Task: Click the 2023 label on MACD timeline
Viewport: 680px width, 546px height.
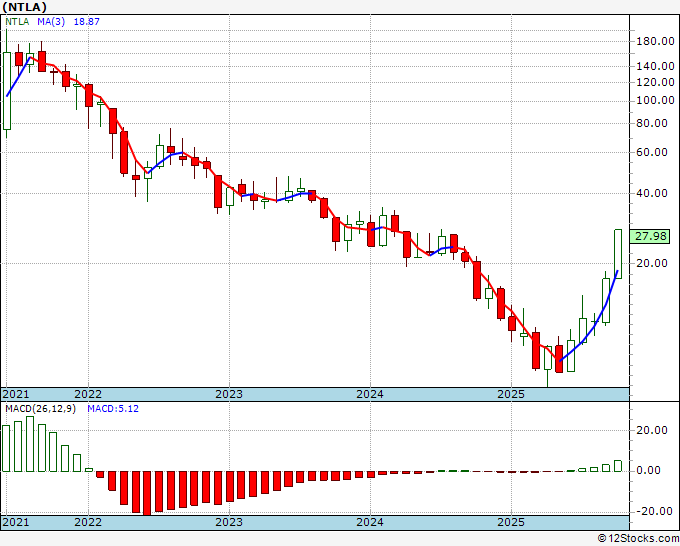Action: (229, 522)
